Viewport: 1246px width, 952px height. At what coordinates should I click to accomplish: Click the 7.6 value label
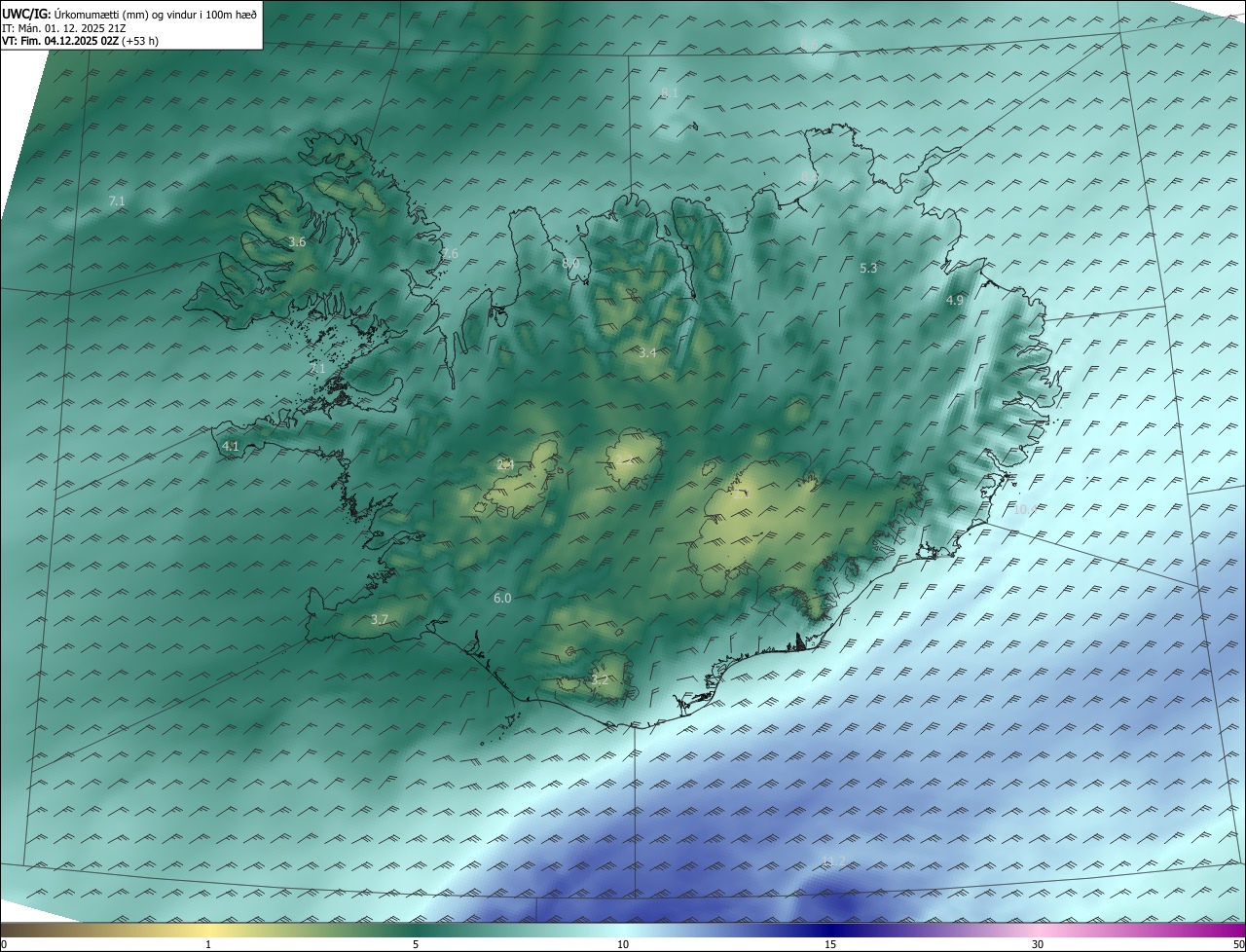449,254
